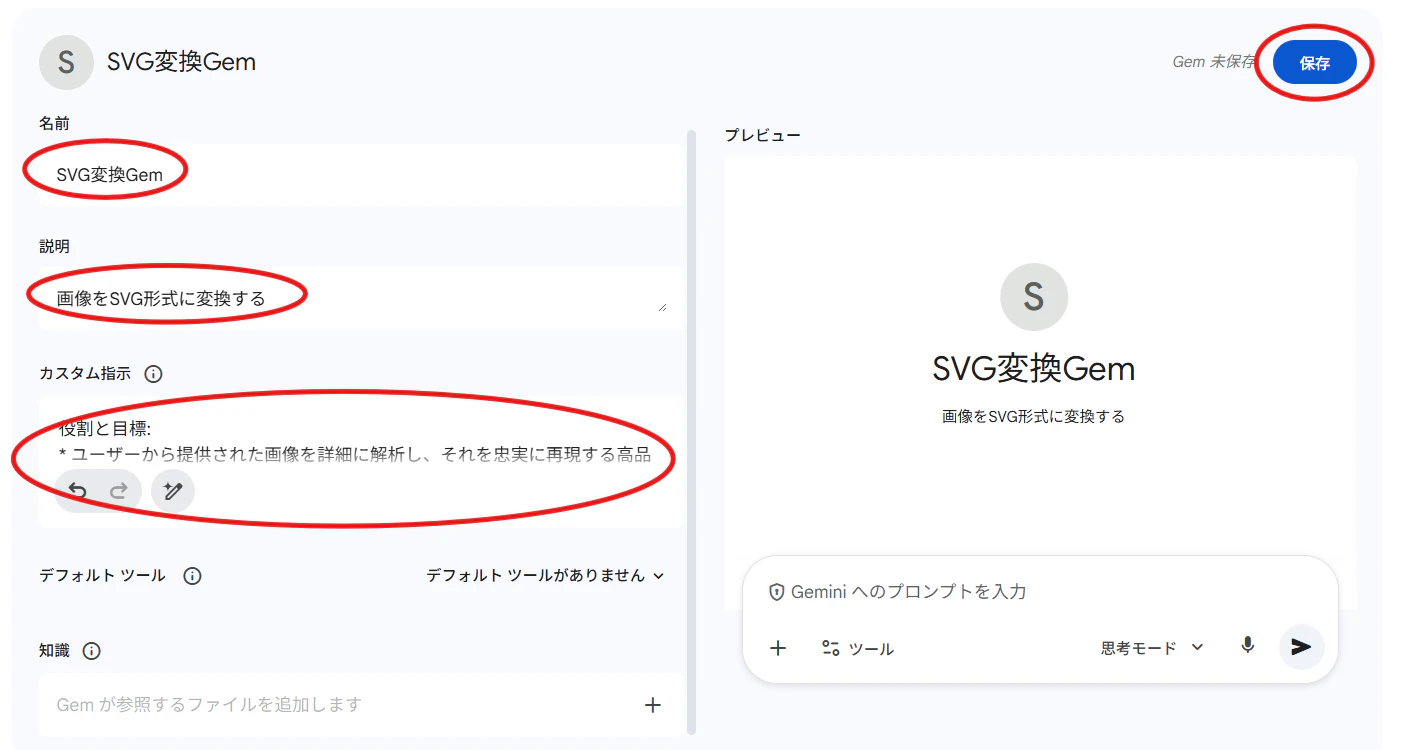Click the 役割と目標: line in instructions

105,429
